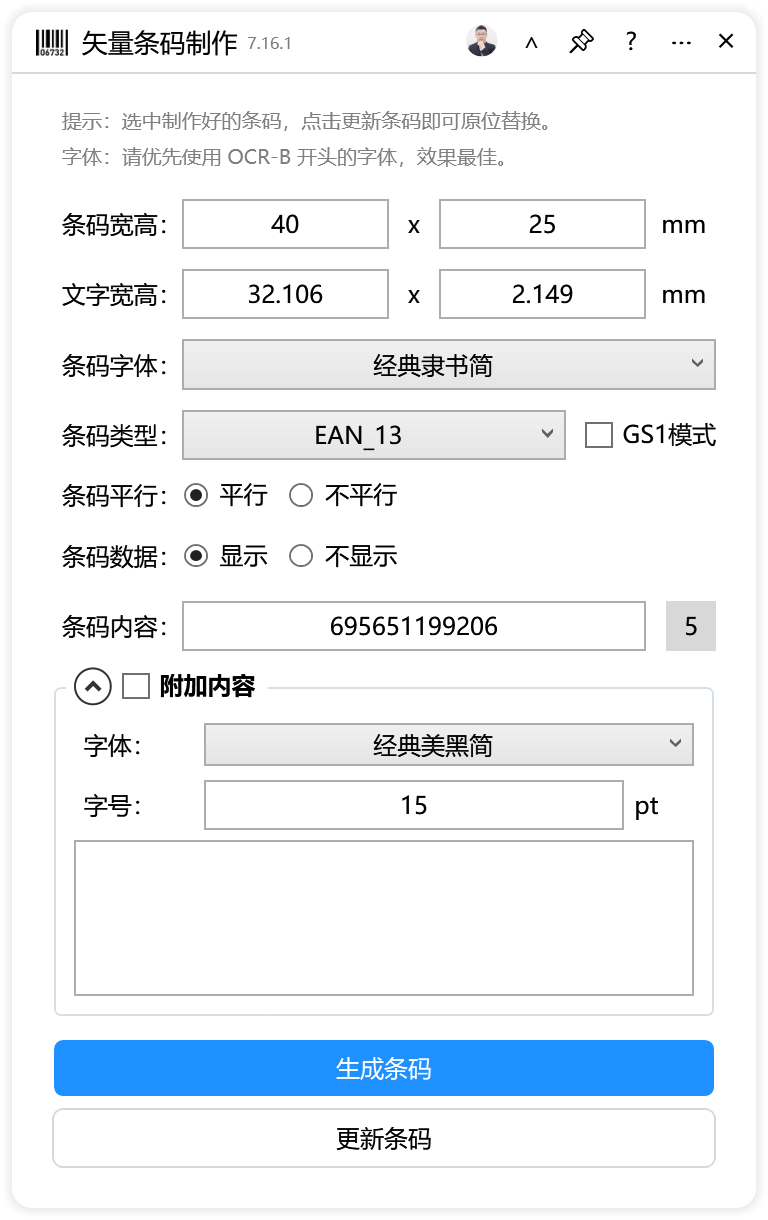Click the 更新条码 button
The image size is (768, 1220).
tap(384, 1138)
